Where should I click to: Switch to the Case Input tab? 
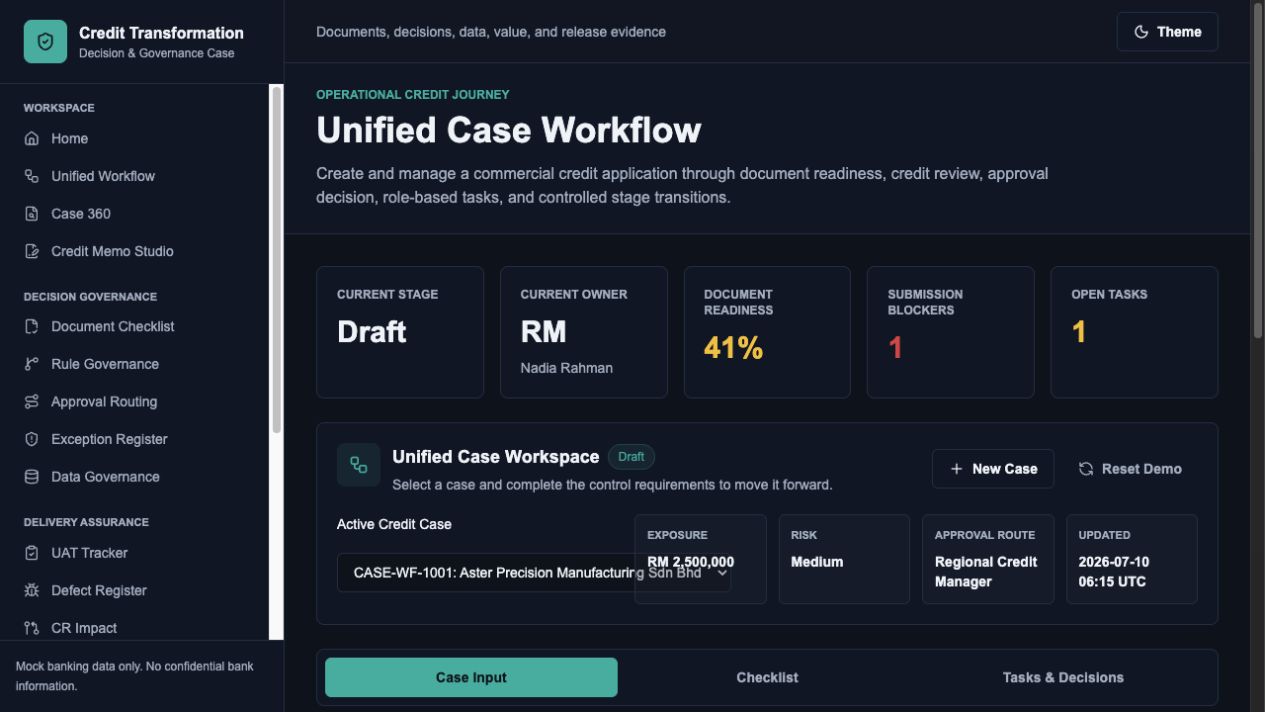tap(471, 677)
